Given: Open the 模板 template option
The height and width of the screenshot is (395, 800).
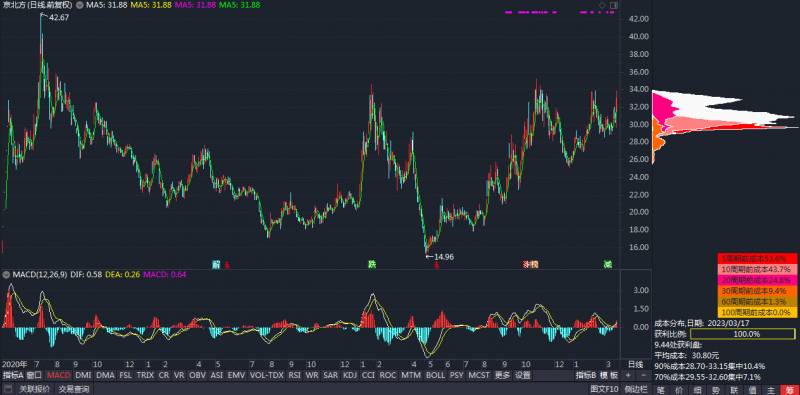Looking at the screenshot, I should (609, 375).
